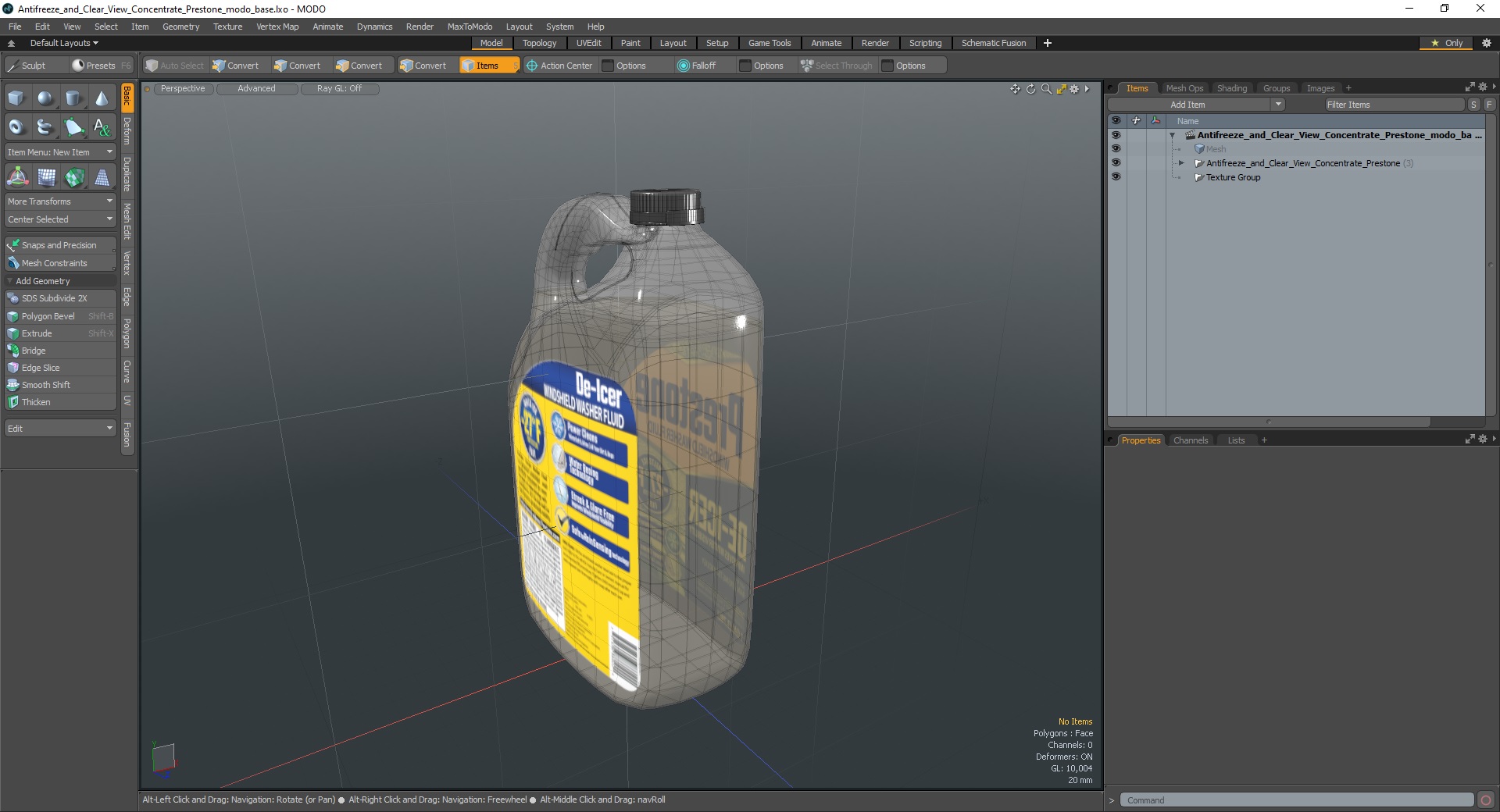Open More Transforms dropdown

pyautogui.click(x=60, y=201)
